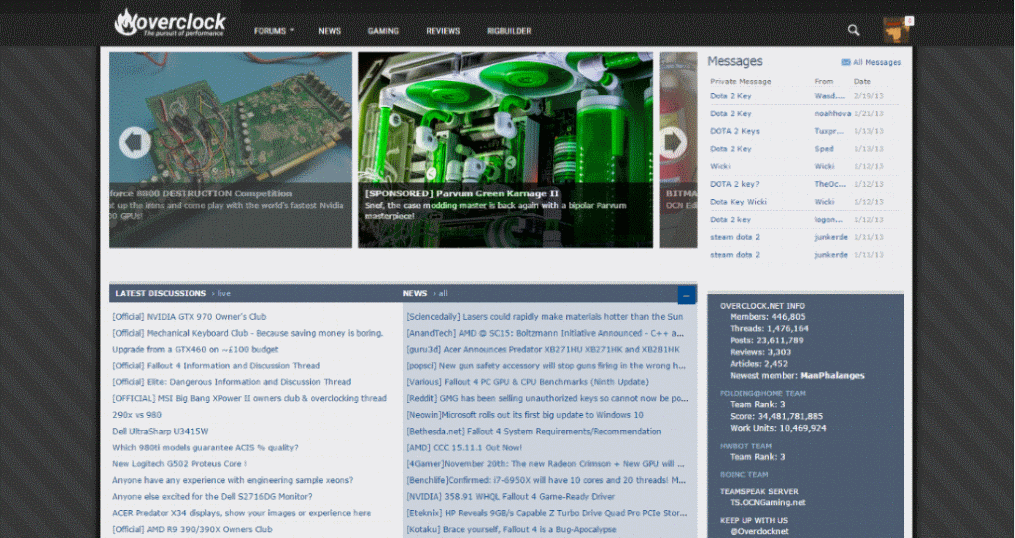Screen dimensions: 1015x538
Task: Open 'Dota Key Wicki' message
Action: tap(738, 201)
